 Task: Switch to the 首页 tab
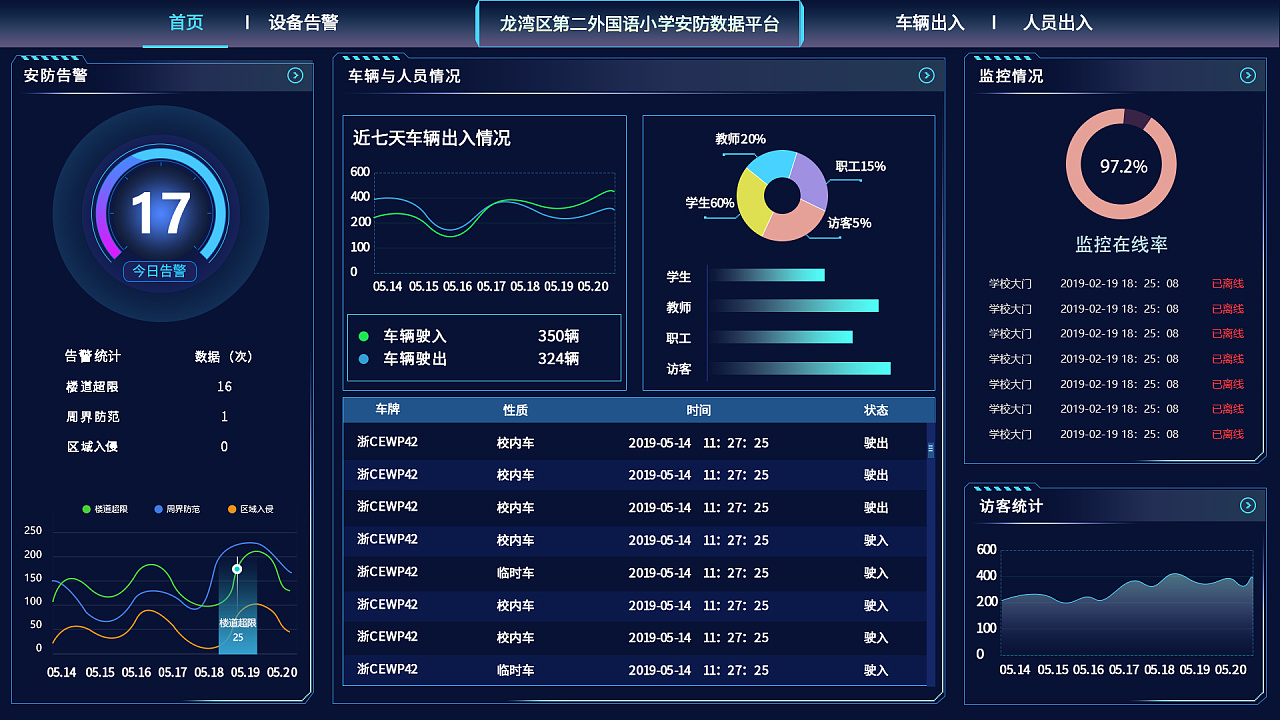point(186,23)
